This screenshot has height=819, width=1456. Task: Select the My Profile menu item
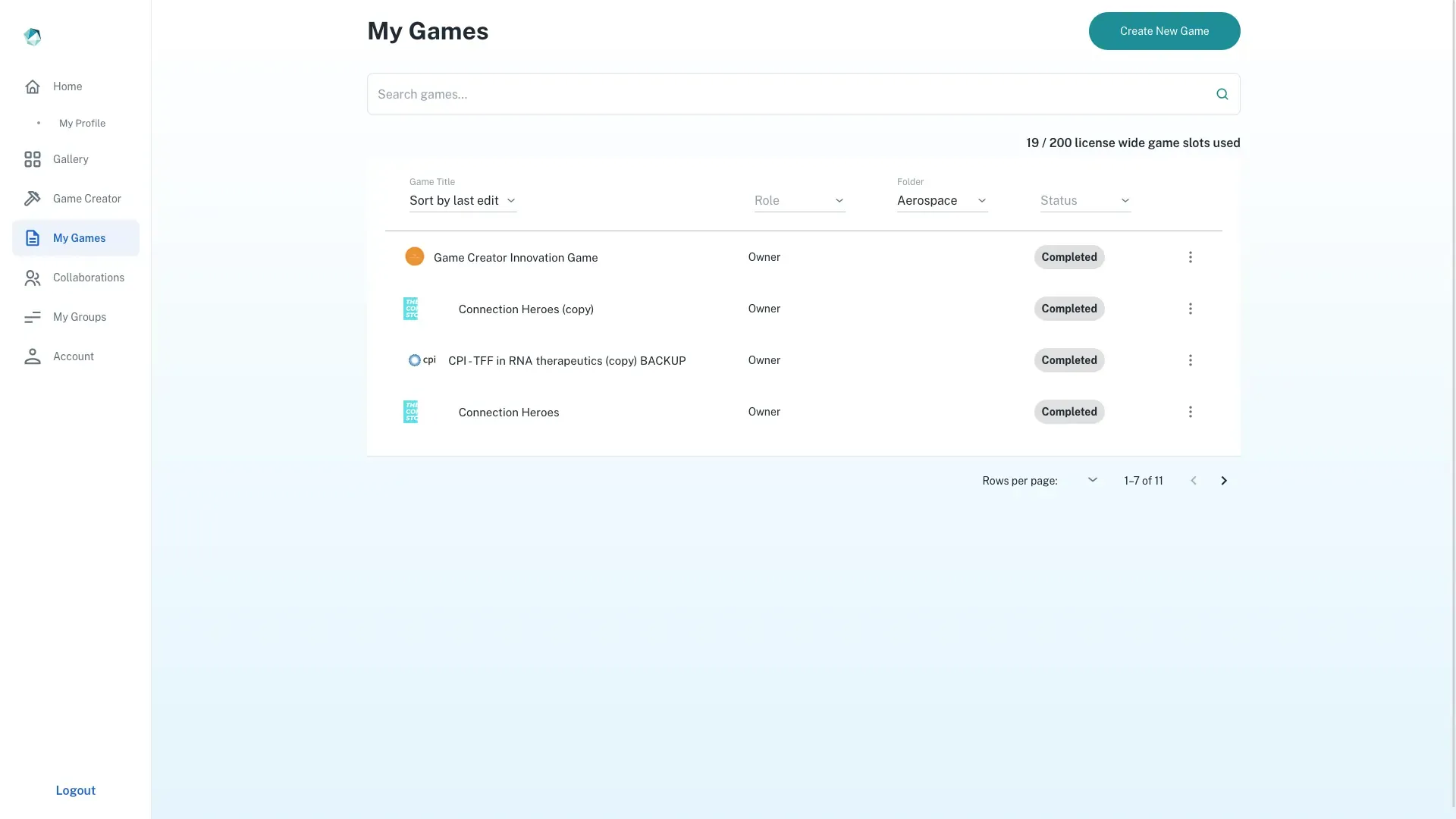[x=82, y=123]
